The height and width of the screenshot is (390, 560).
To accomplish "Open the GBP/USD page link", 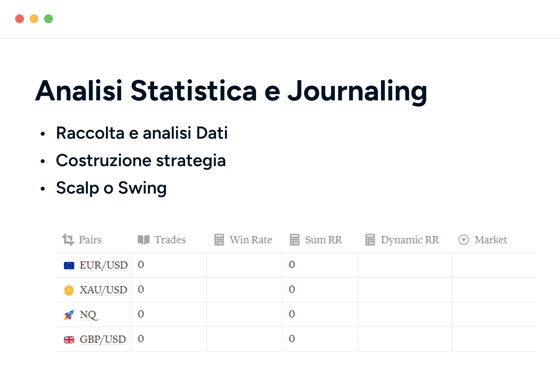I will [x=103, y=339].
